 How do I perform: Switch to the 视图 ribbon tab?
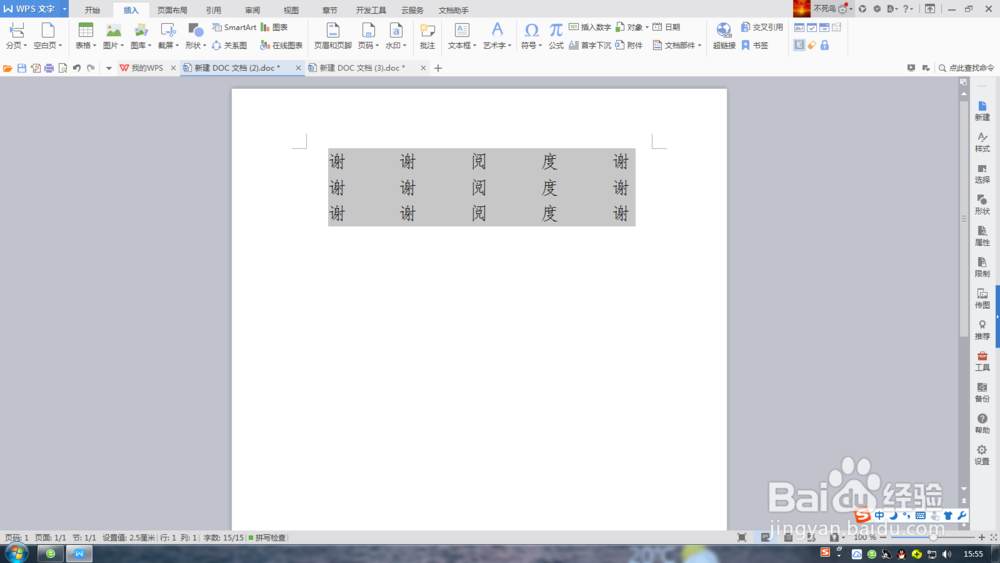pyautogui.click(x=291, y=10)
